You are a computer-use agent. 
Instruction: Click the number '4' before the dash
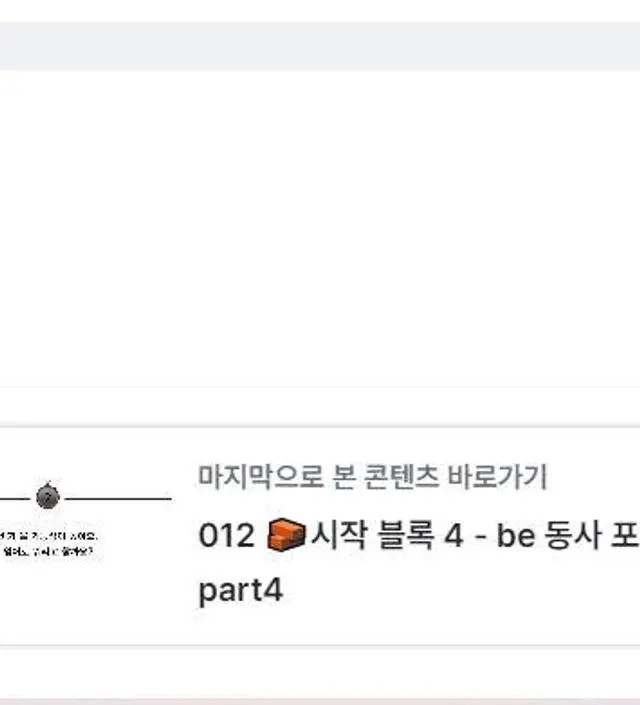[x=453, y=536]
